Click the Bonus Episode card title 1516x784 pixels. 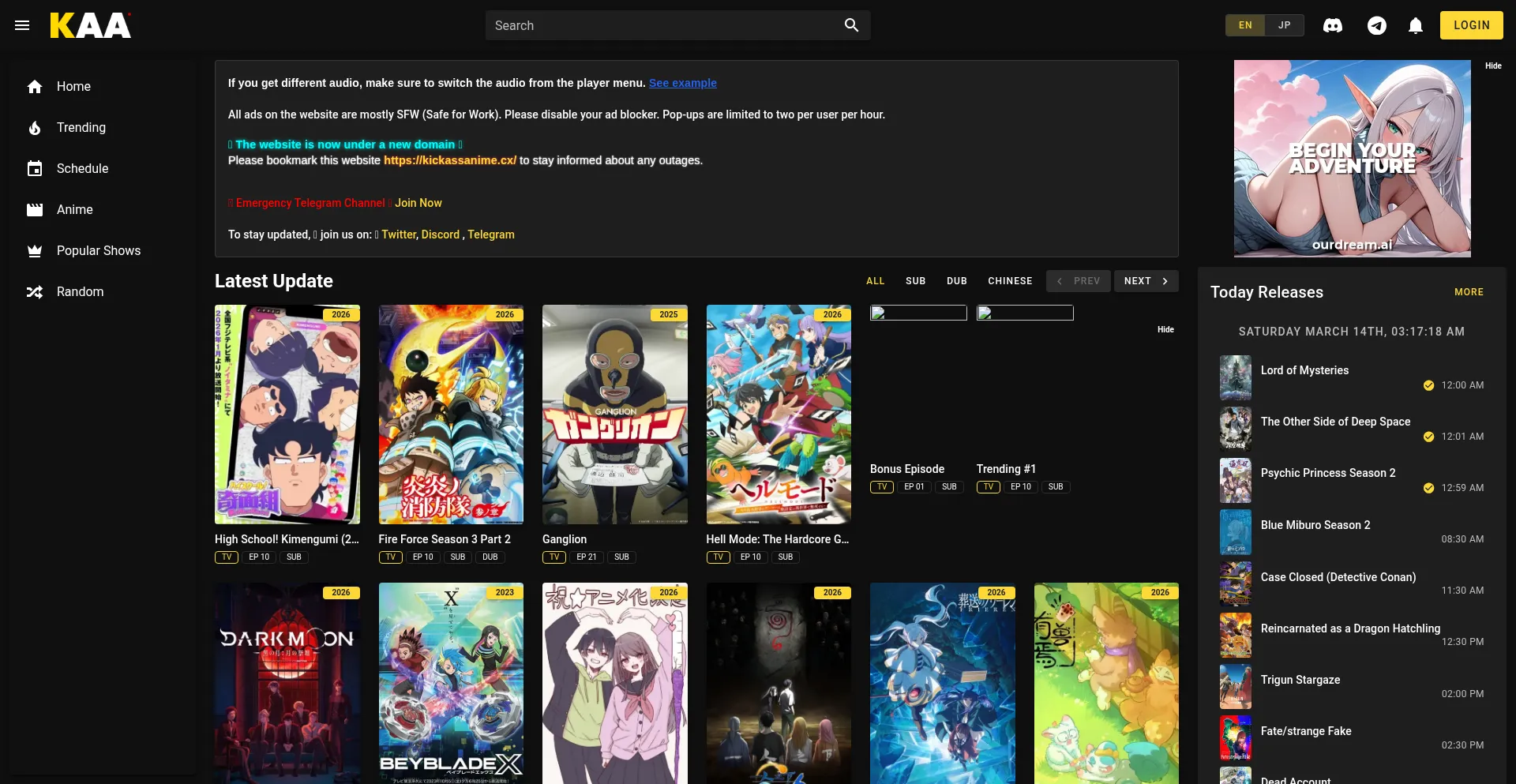907,469
